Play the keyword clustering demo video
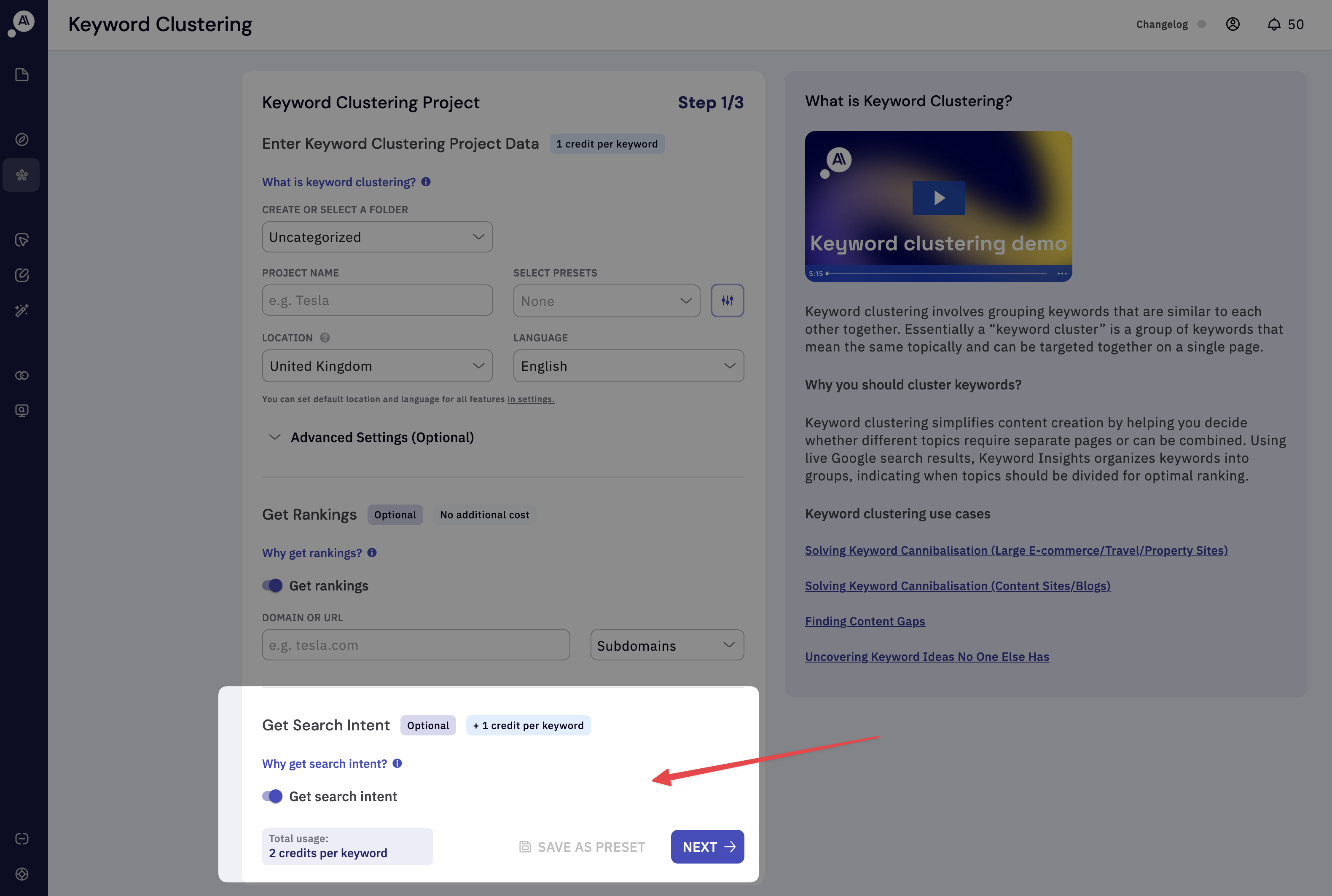 pos(938,198)
